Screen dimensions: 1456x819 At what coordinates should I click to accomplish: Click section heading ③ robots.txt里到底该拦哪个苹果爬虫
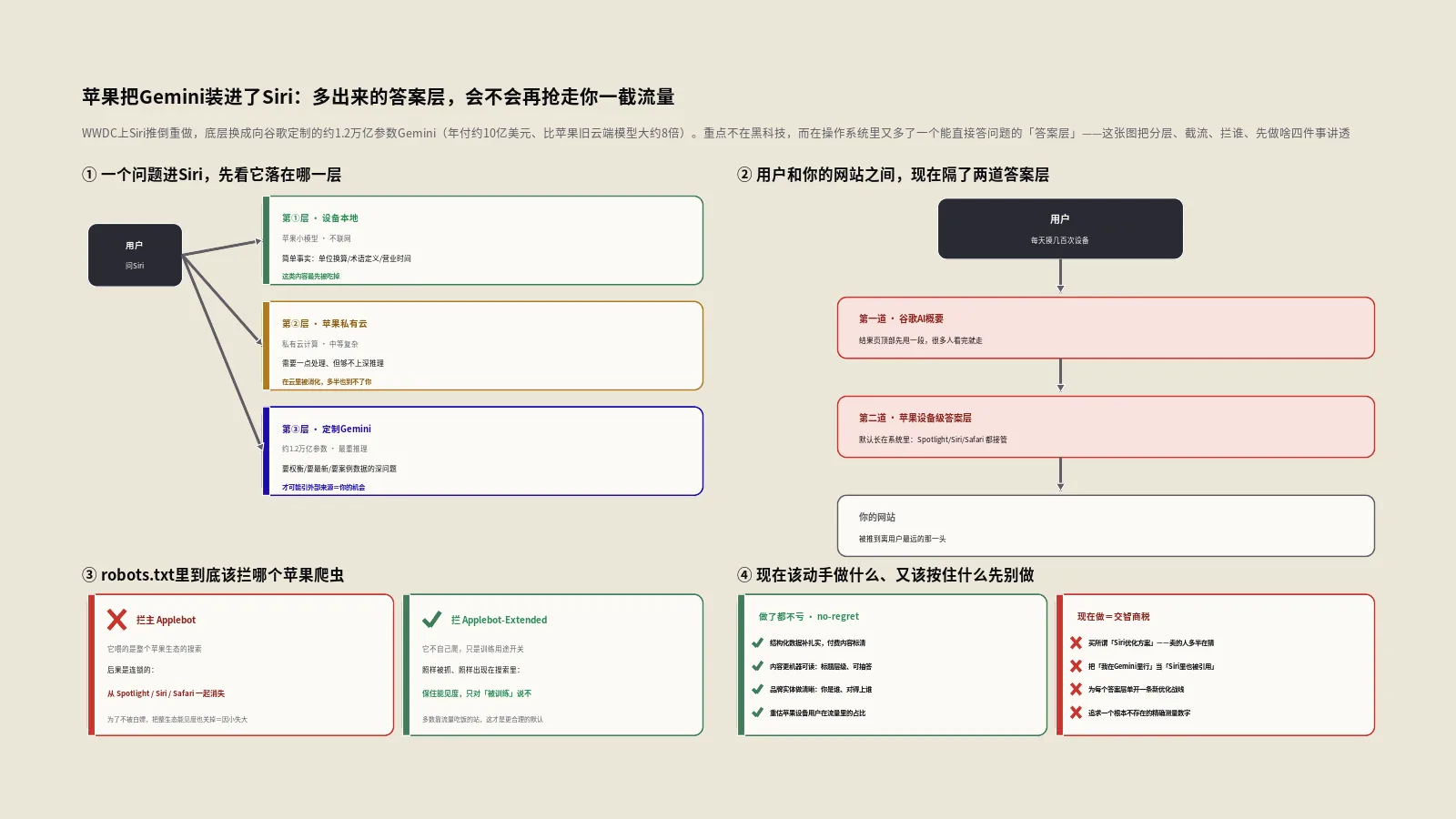point(213,575)
